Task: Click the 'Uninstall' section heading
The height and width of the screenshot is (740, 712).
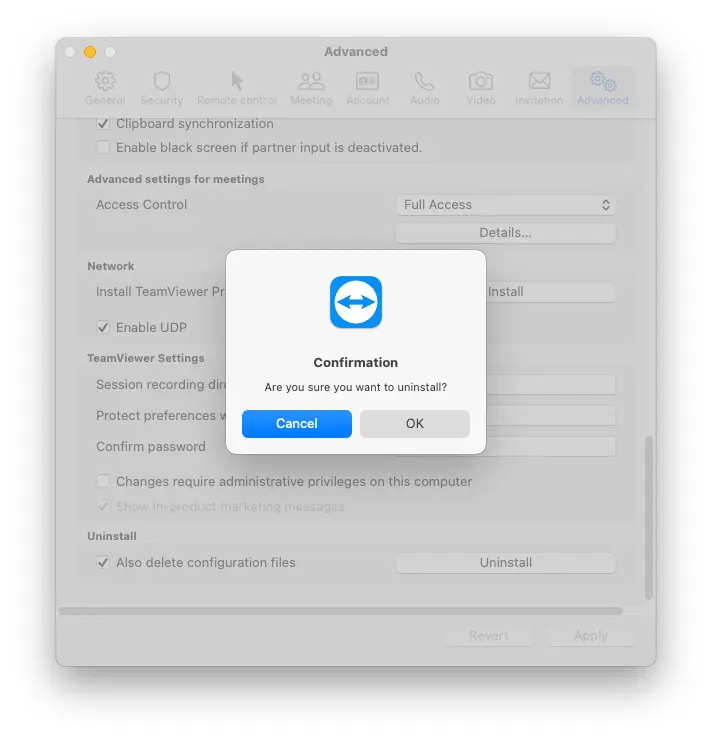Action: coord(112,536)
